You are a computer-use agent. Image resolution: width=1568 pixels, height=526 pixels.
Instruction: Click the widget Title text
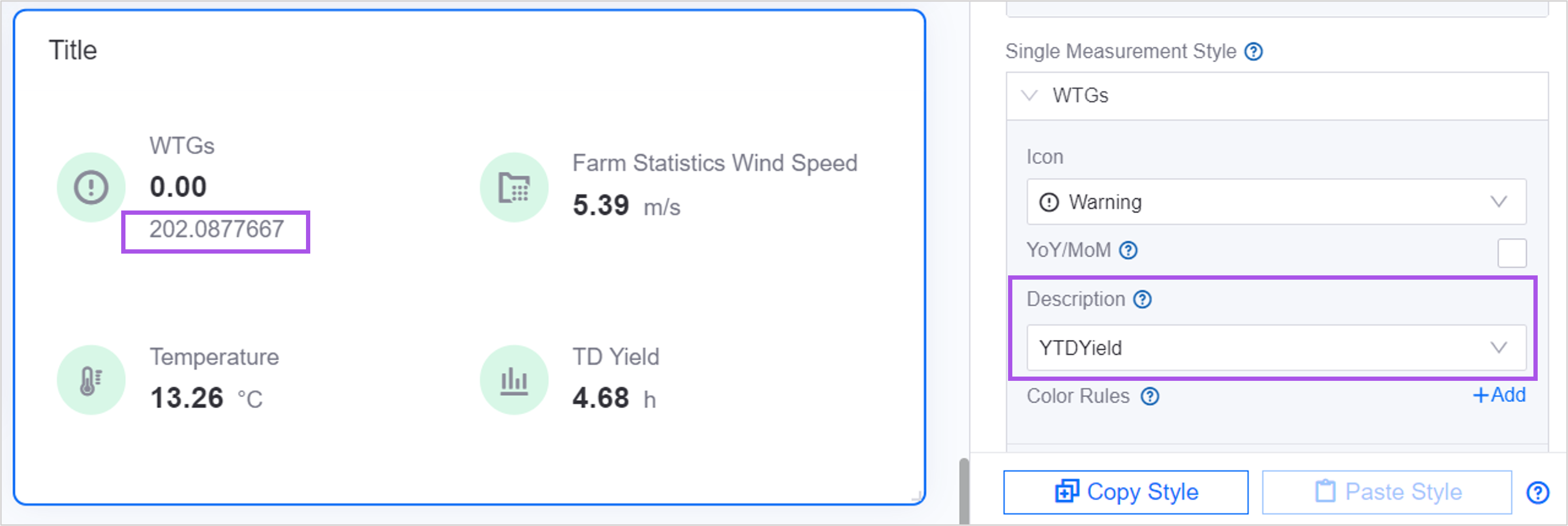point(73,50)
